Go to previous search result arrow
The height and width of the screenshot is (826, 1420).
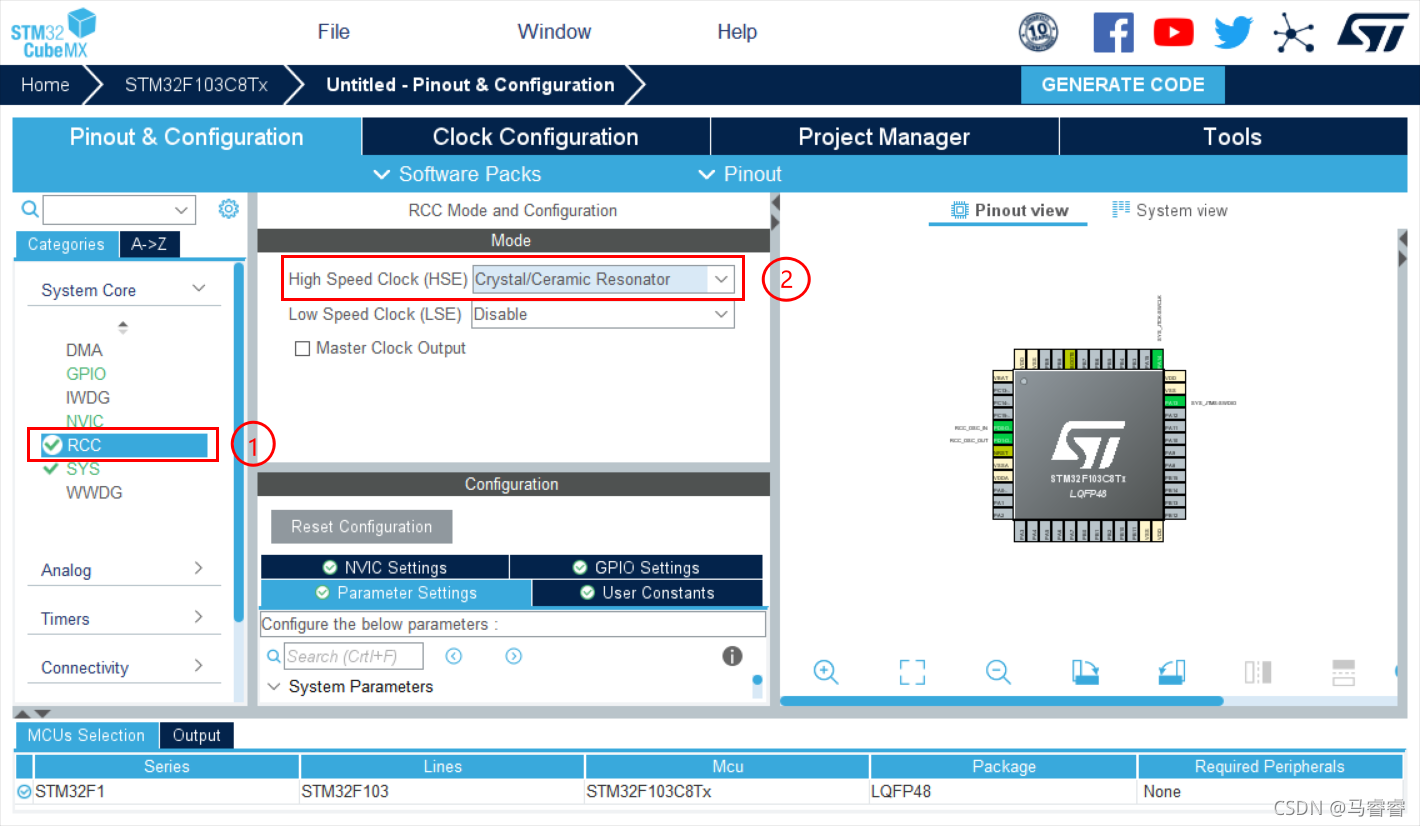[x=454, y=656]
